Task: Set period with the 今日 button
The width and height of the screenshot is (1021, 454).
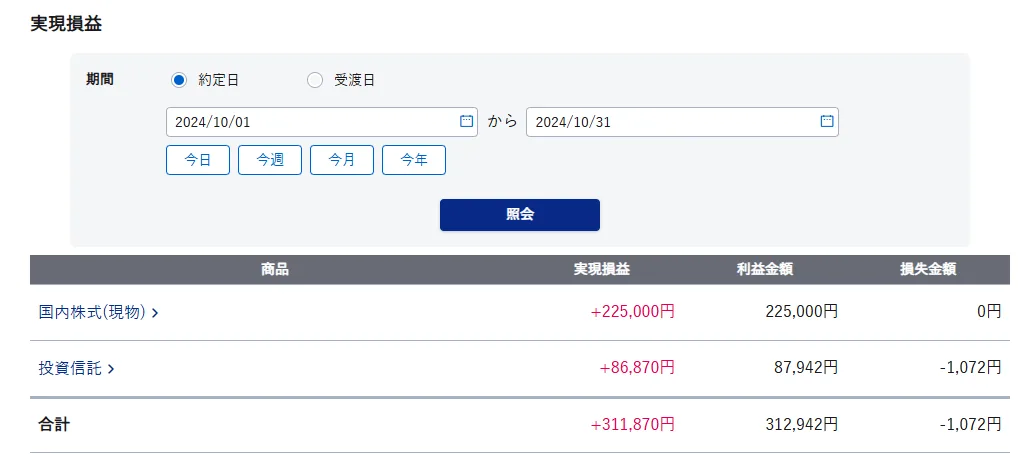Action: pyautogui.click(x=198, y=160)
